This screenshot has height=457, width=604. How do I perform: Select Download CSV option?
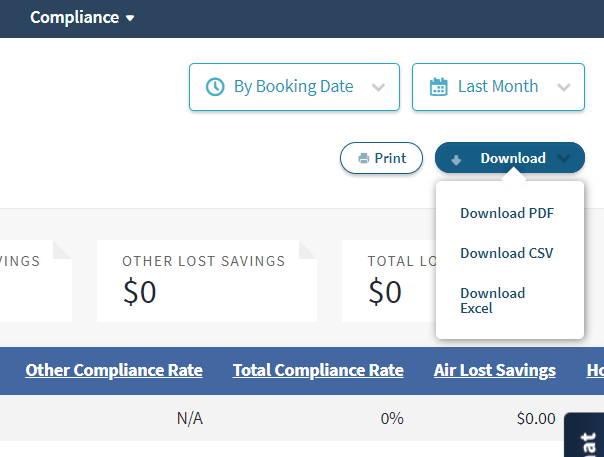[x=506, y=253]
